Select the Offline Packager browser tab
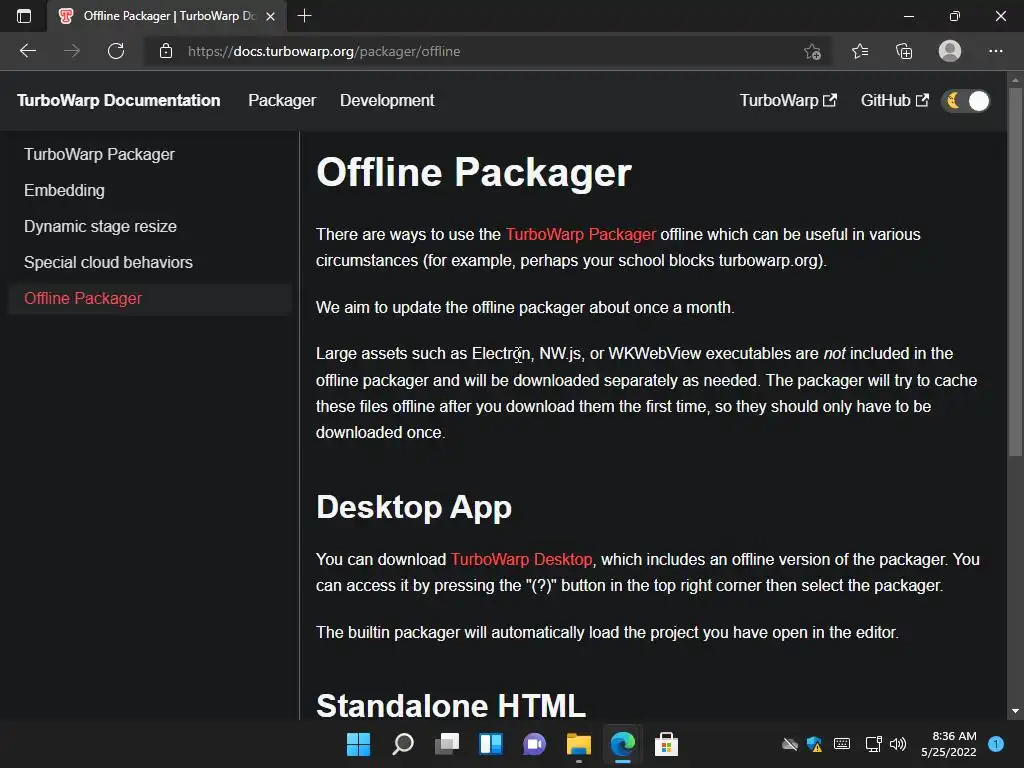 (x=167, y=16)
